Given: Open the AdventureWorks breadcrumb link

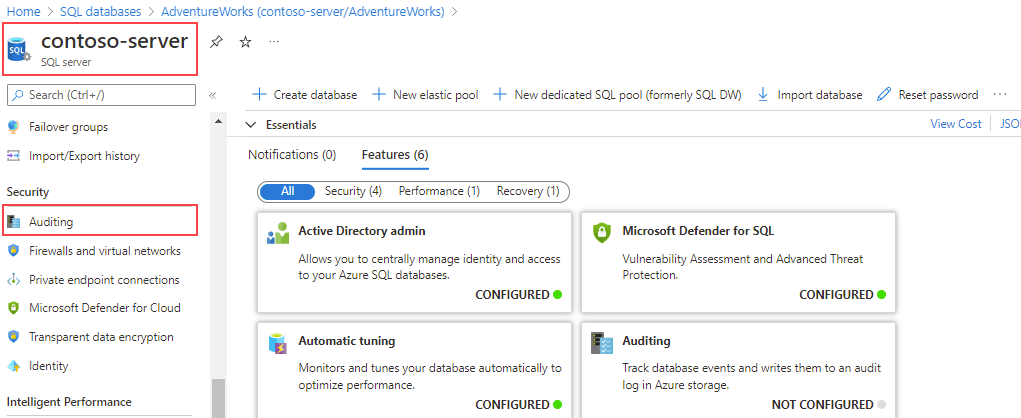Looking at the screenshot, I should (x=303, y=11).
